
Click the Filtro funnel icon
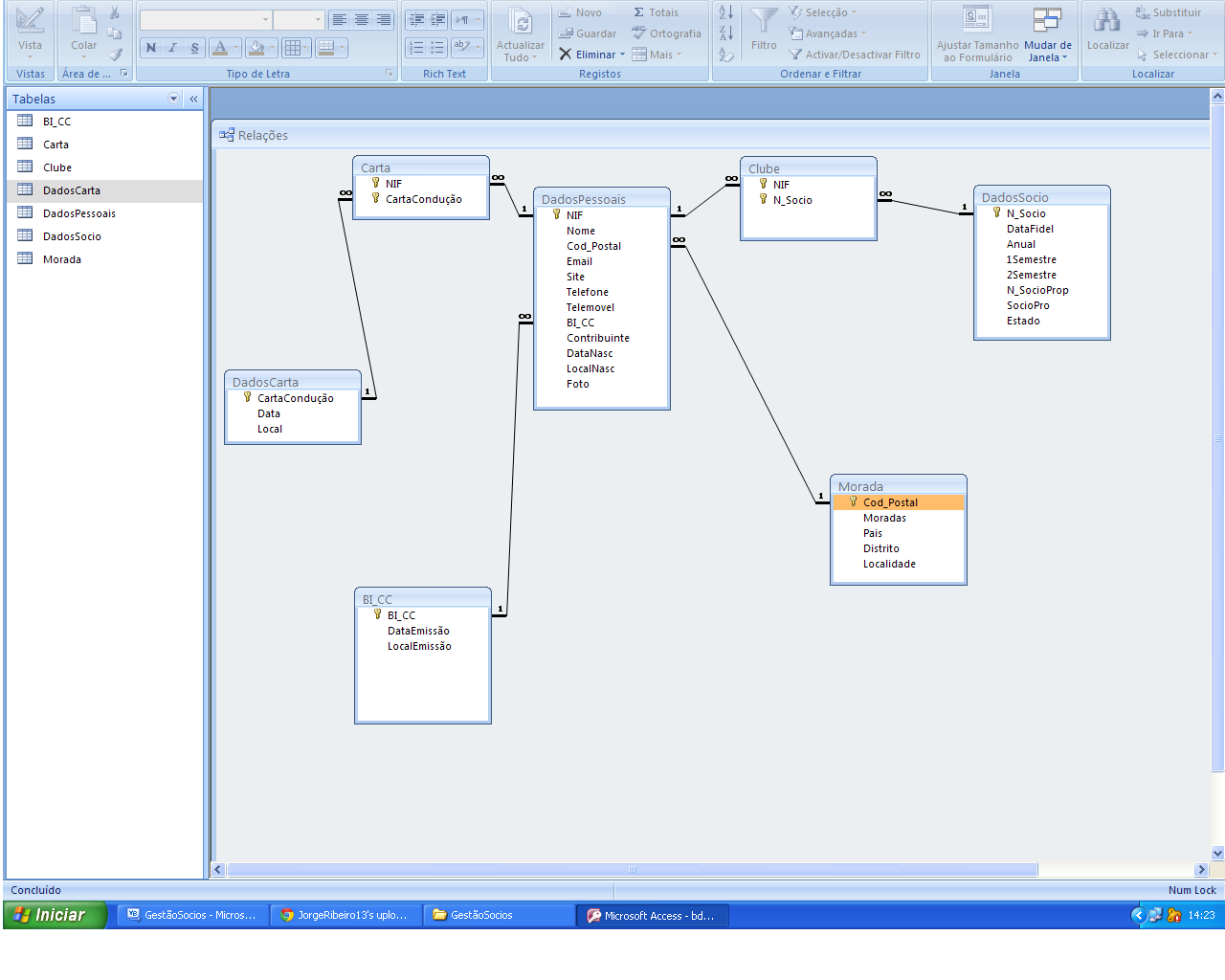(763, 21)
